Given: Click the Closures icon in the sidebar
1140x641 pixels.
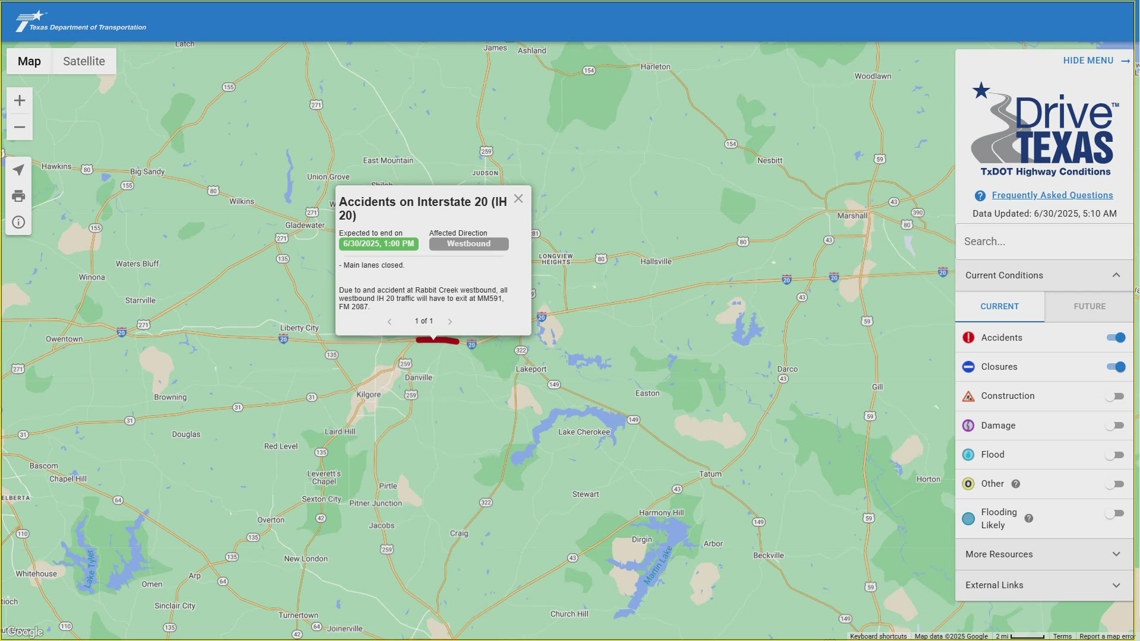Looking at the screenshot, I should pos(968,366).
